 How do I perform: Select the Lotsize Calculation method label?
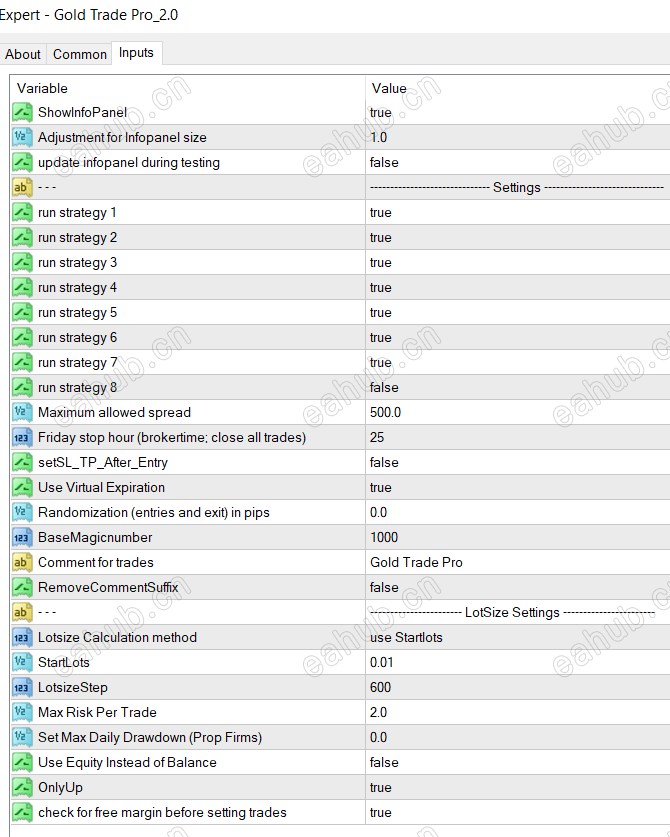coord(117,637)
